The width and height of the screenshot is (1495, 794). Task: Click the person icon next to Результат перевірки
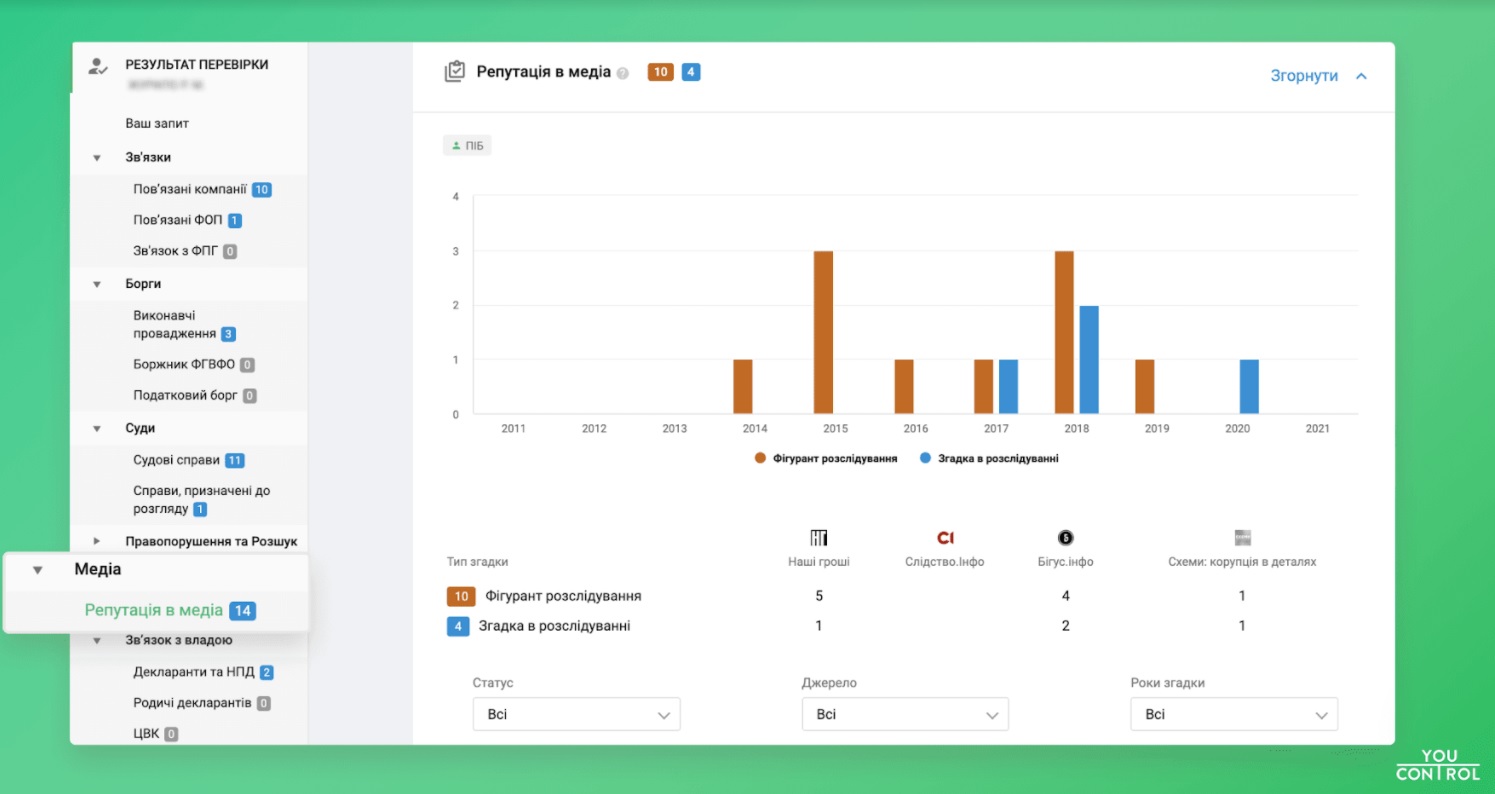(97, 66)
